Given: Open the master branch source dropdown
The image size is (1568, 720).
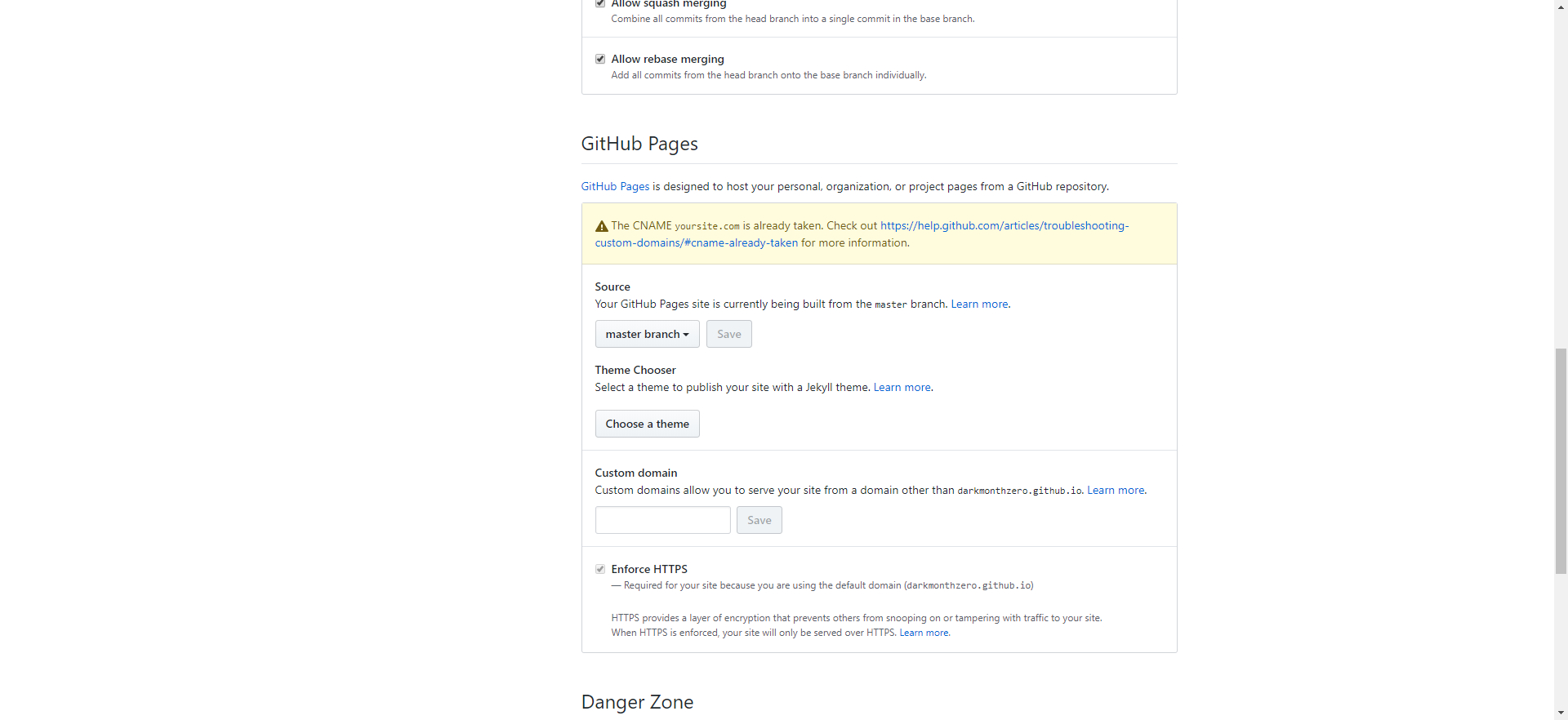Looking at the screenshot, I should pyautogui.click(x=647, y=334).
